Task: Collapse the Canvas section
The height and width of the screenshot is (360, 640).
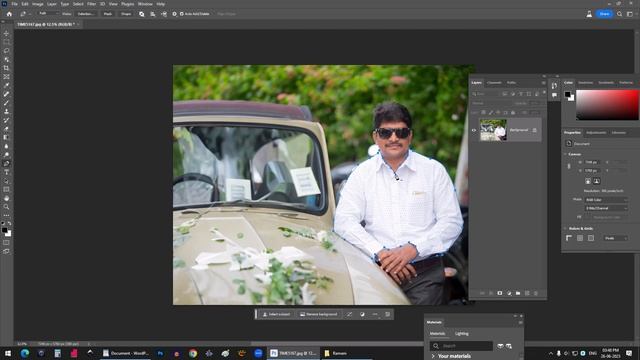Action: tap(565, 154)
